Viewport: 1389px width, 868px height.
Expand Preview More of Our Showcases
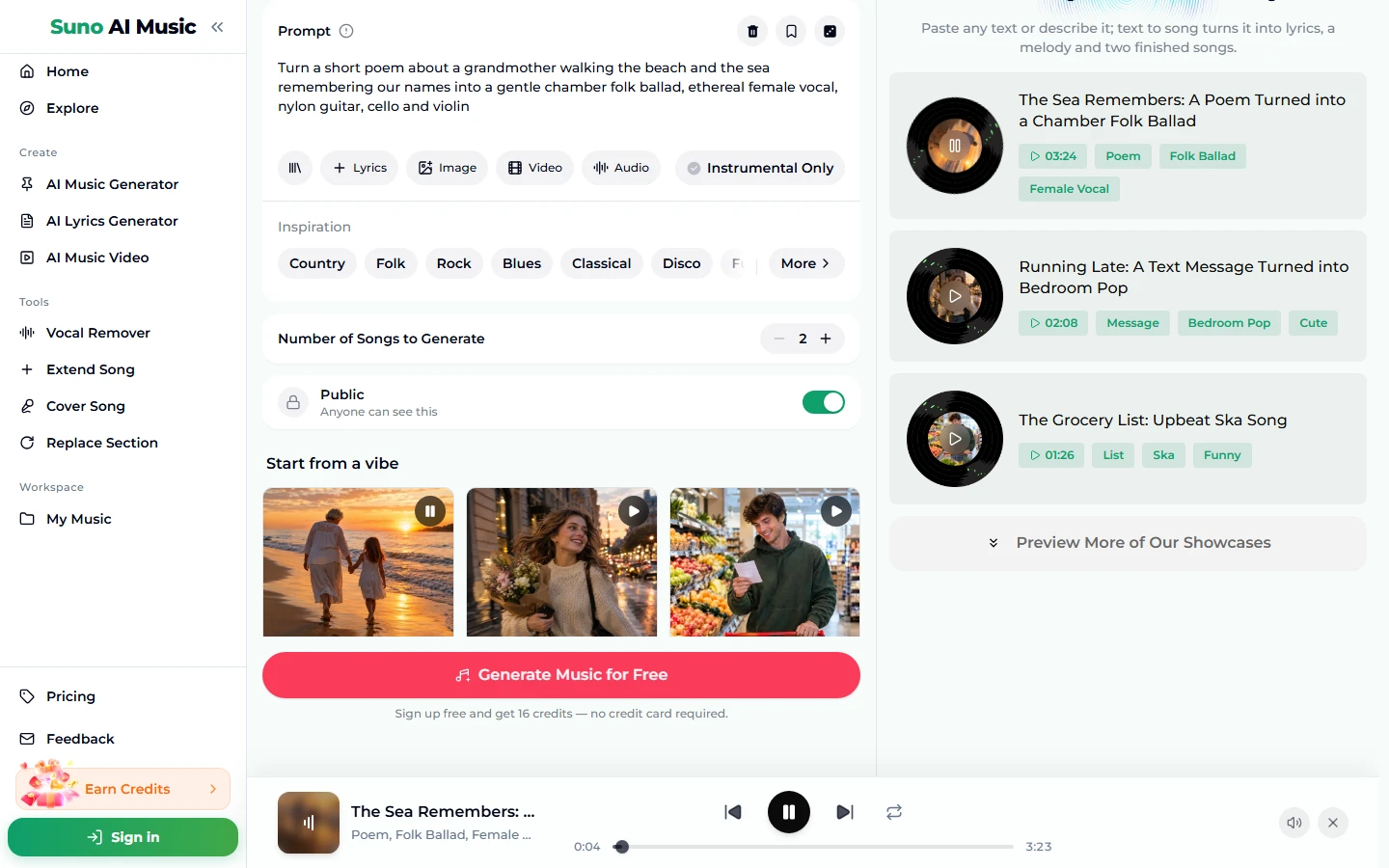click(1128, 543)
